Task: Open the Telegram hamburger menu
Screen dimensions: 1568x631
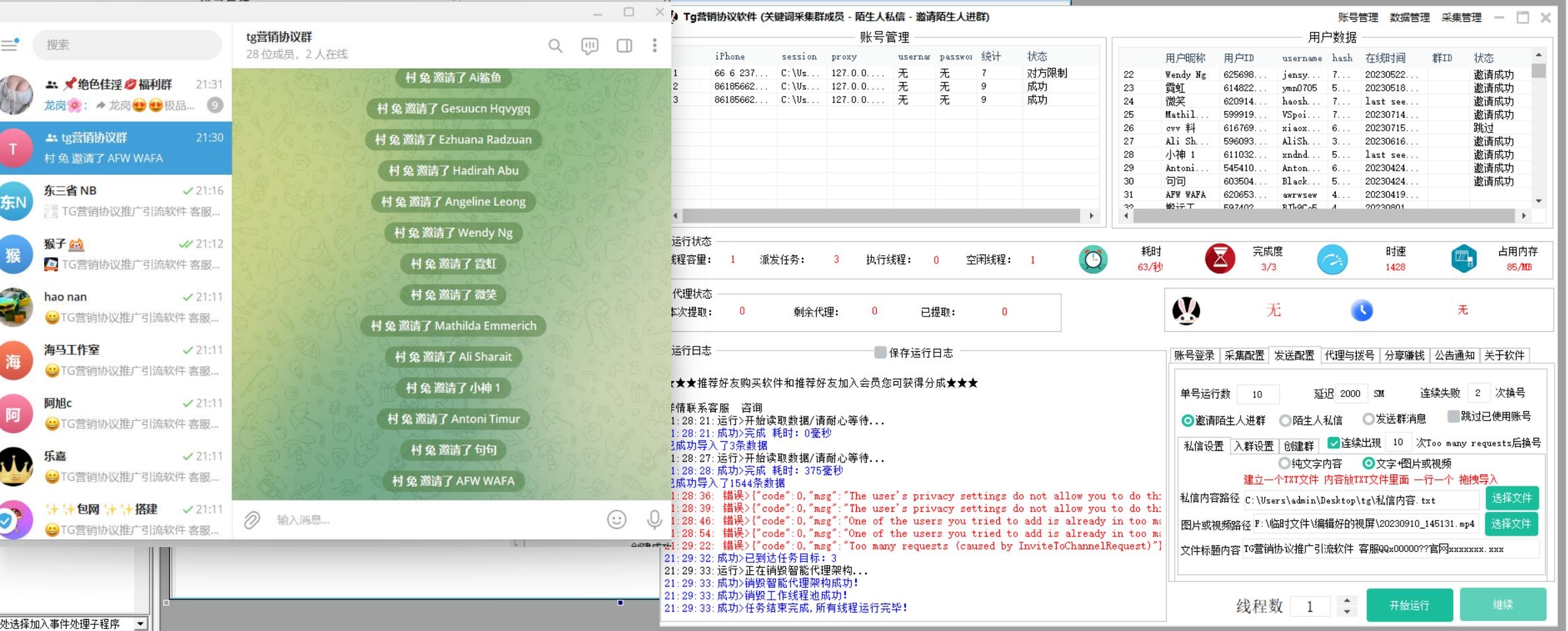Action: click(x=10, y=45)
